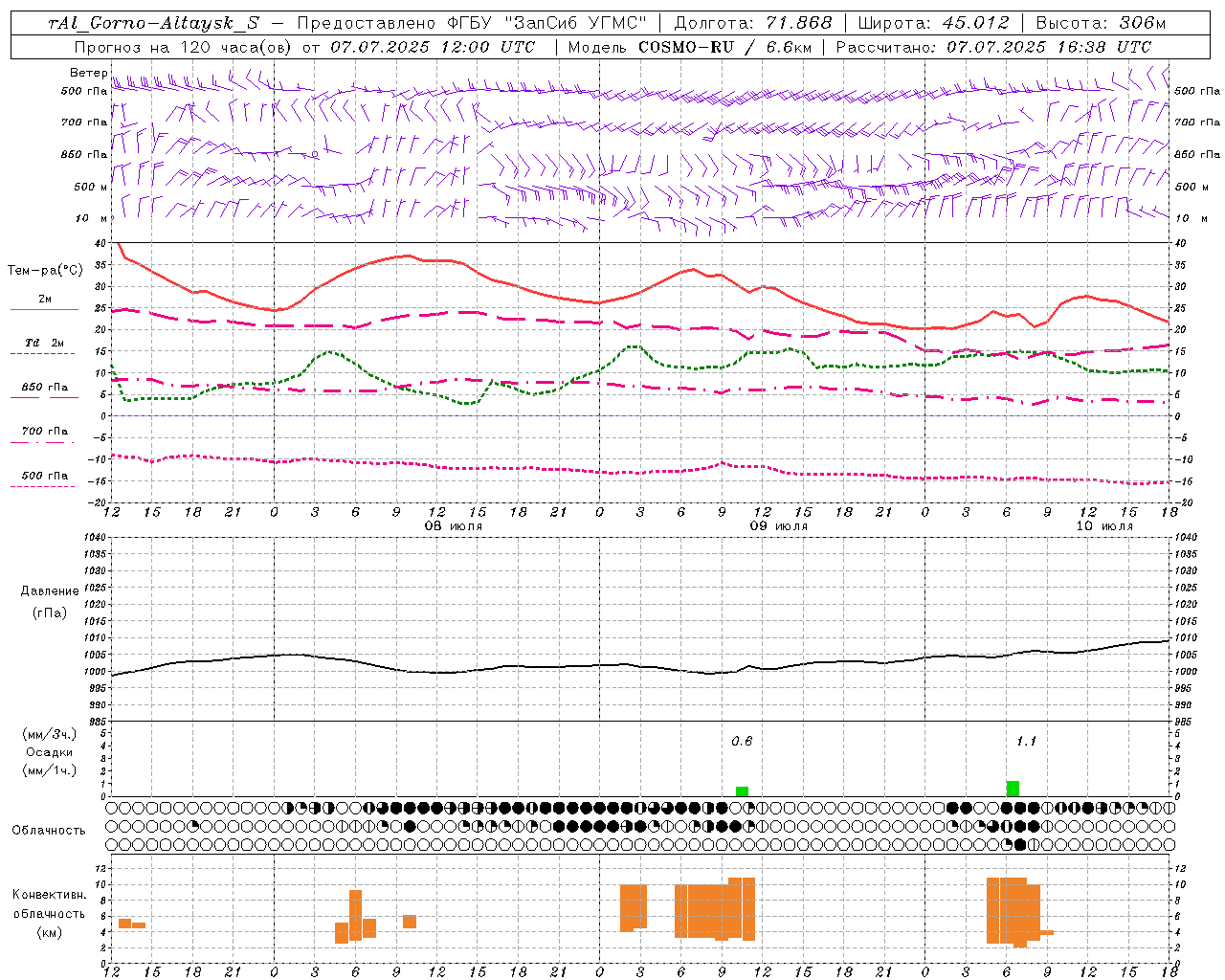Click the left-side -20 temperature axis value

(x=99, y=503)
